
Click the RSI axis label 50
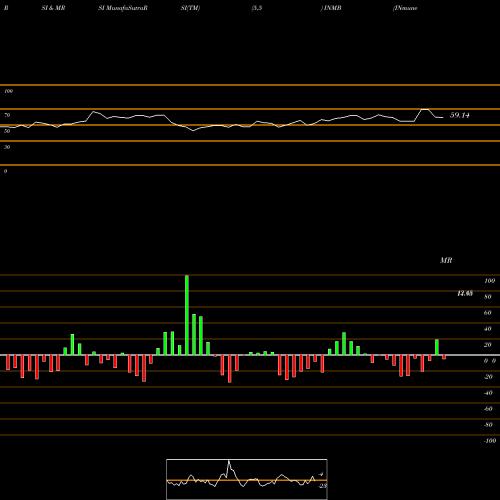coord(7,131)
